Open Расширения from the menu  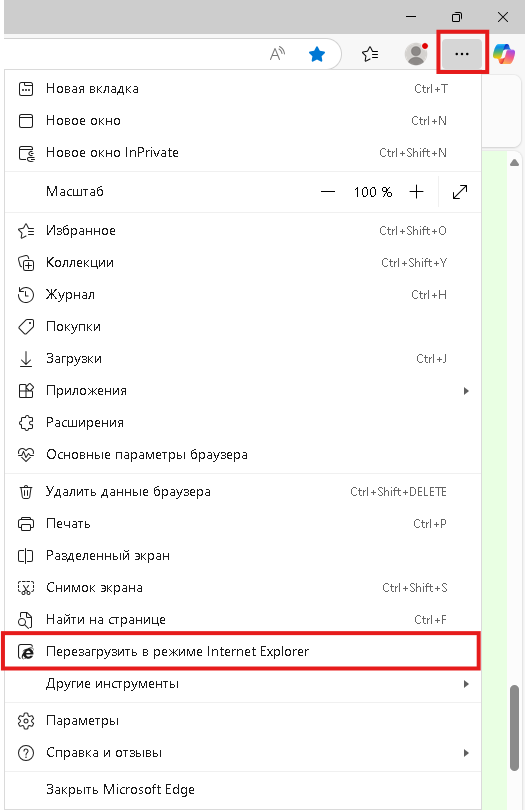[243, 423]
